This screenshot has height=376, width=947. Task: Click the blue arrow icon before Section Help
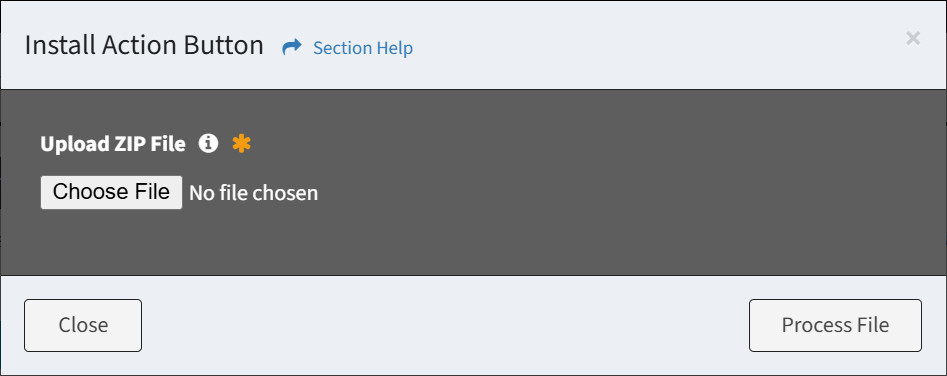click(292, 47)
